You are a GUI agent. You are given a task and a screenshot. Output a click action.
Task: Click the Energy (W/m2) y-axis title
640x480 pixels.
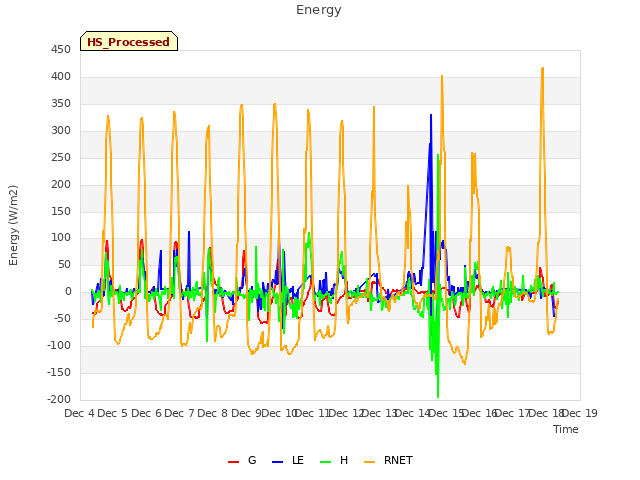pos(13,225)
